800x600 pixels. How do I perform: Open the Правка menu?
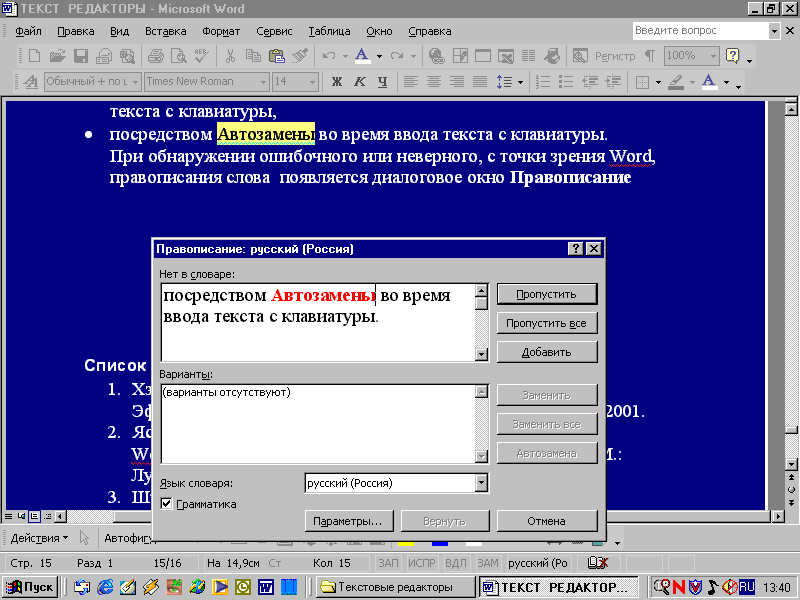[x=76, y=31]
